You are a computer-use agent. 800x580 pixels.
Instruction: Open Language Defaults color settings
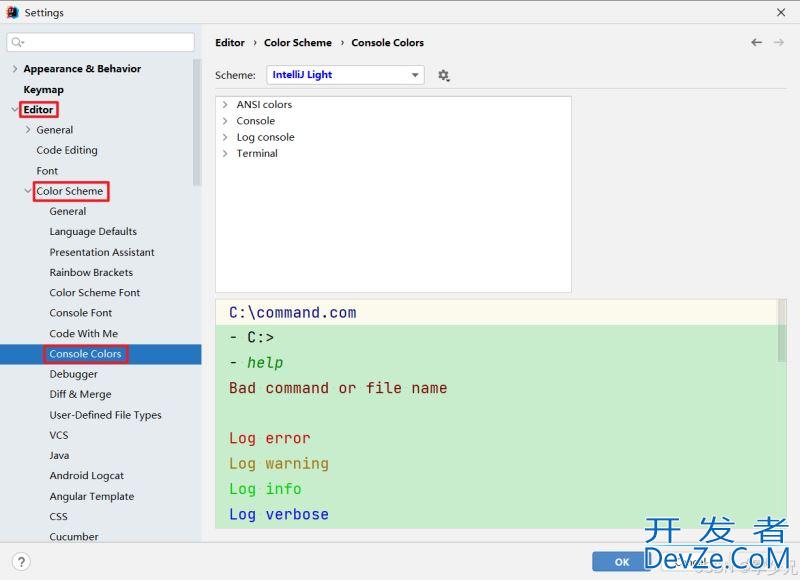93,232
